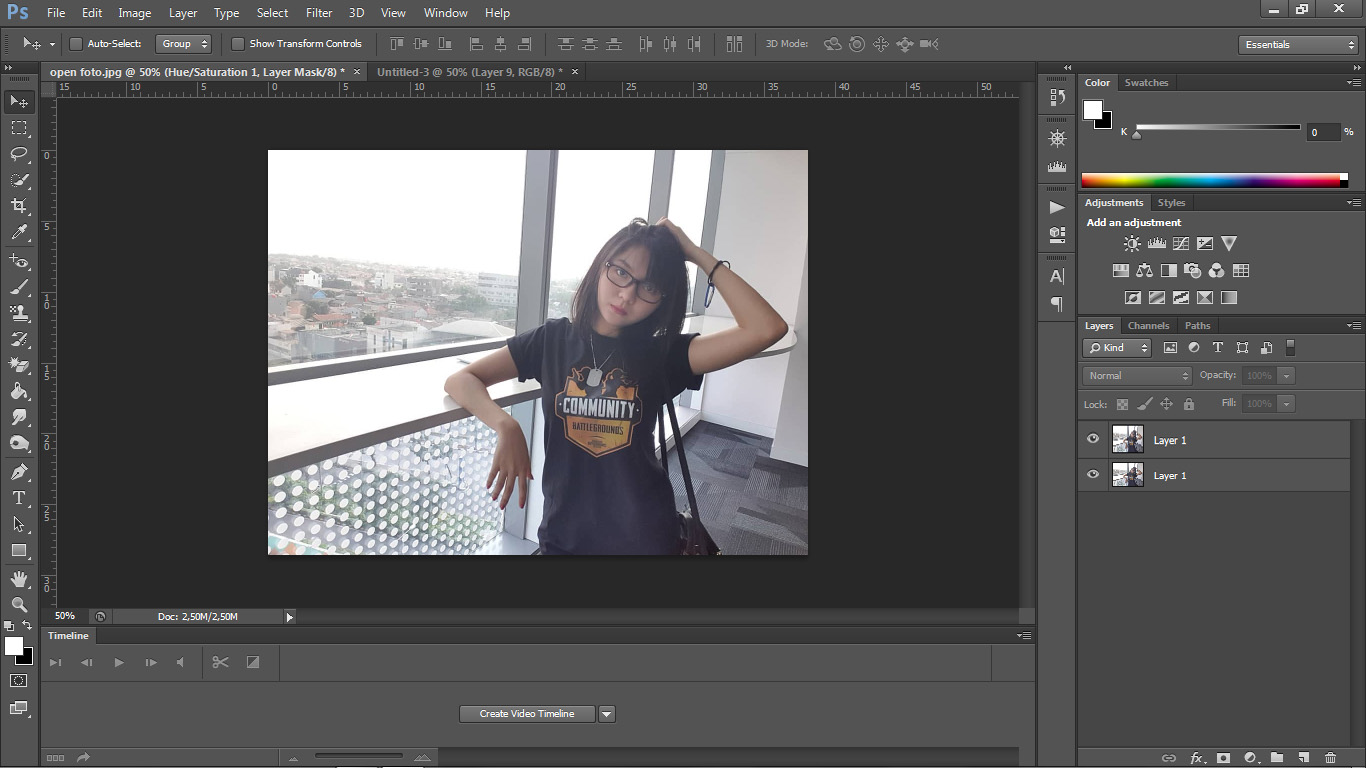
Task: Pick the Eyedropper tool
Action: point(19,232)
